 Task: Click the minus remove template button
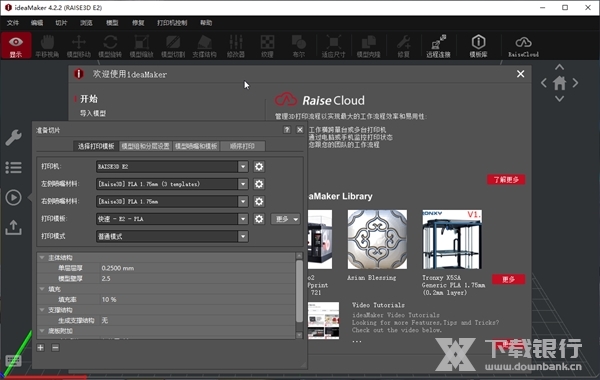[55, 347]
